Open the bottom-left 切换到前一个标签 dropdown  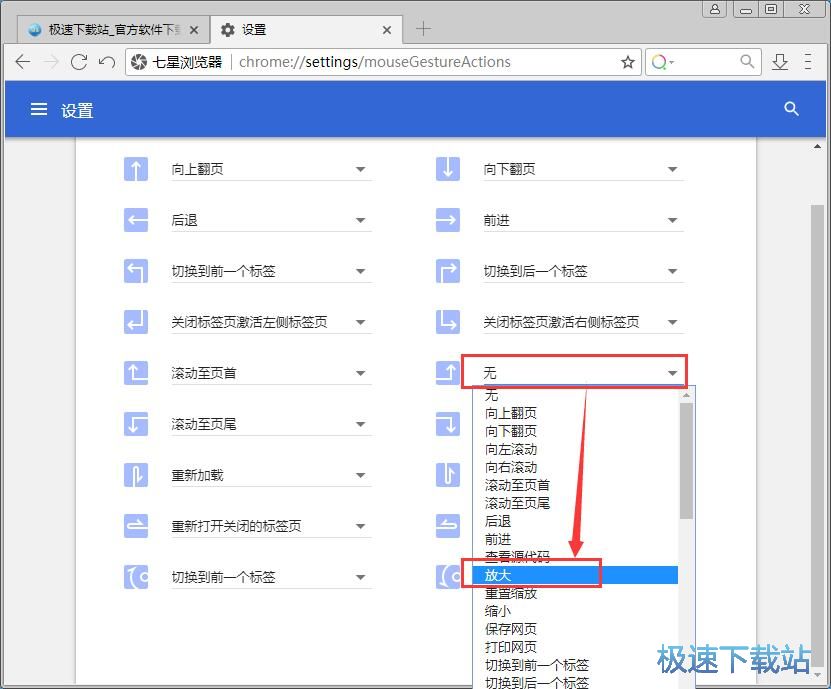[271, 577]
